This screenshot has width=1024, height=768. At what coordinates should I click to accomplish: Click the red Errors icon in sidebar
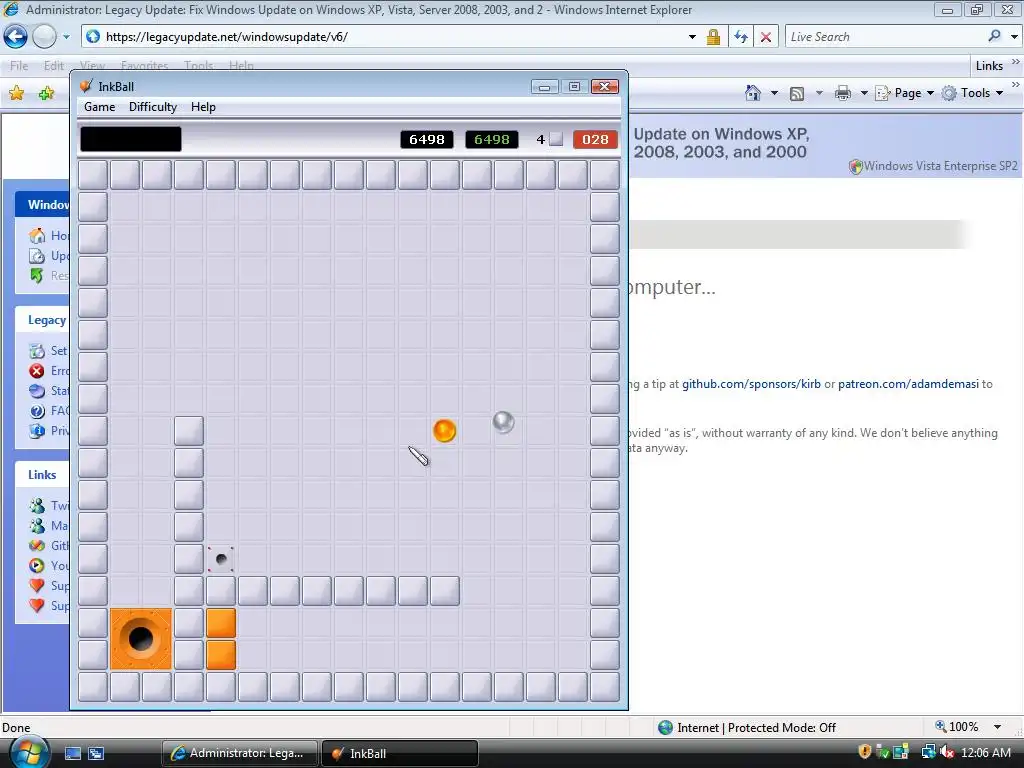37,371
